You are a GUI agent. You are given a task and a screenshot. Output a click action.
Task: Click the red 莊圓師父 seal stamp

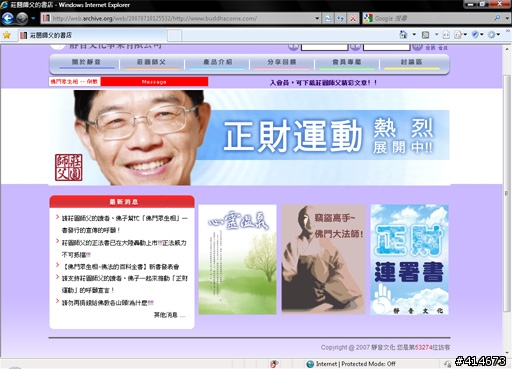tap(69, 167)
